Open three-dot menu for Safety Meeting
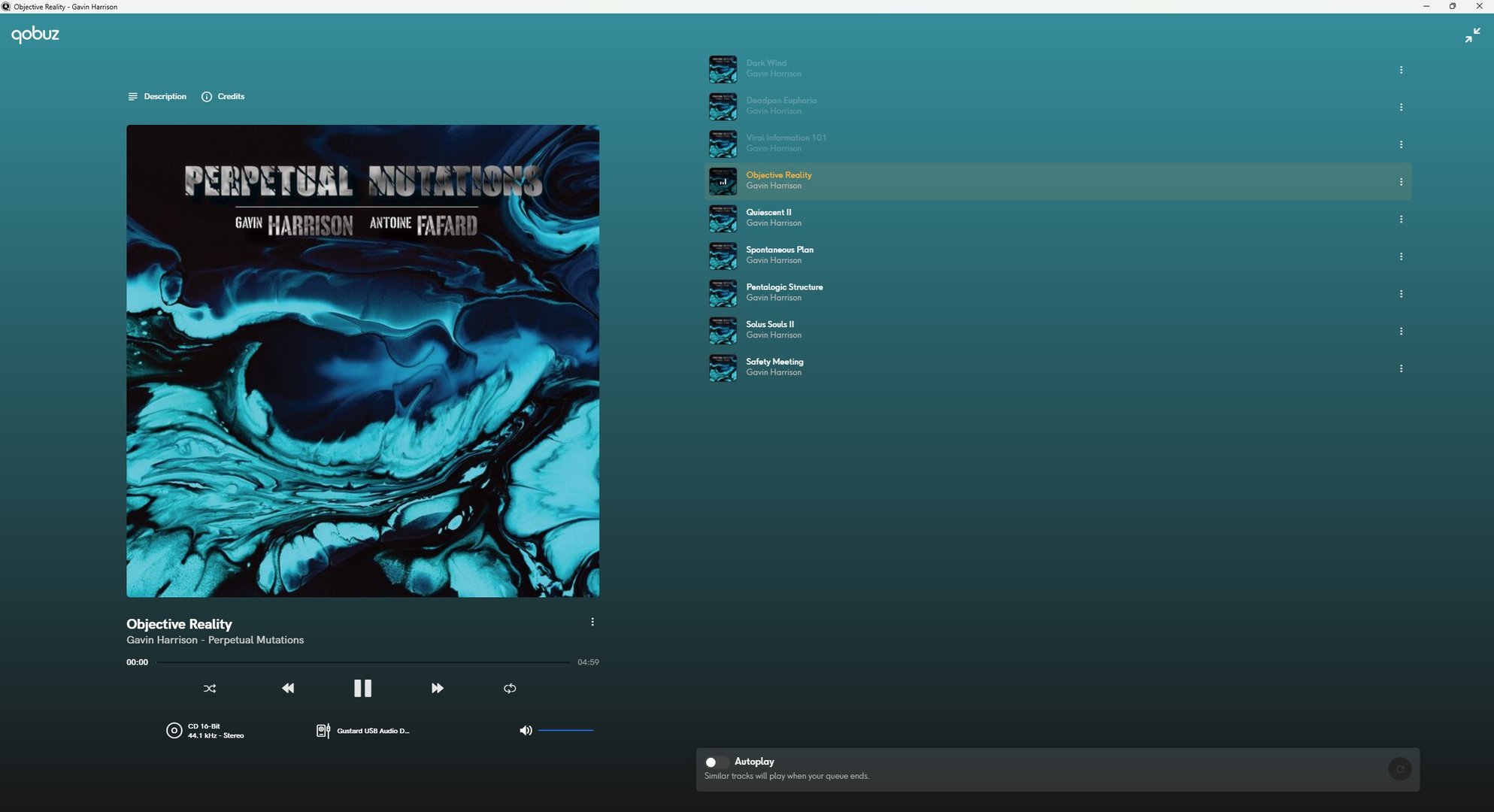The image size is (1494, 812). coord(1401,368)
